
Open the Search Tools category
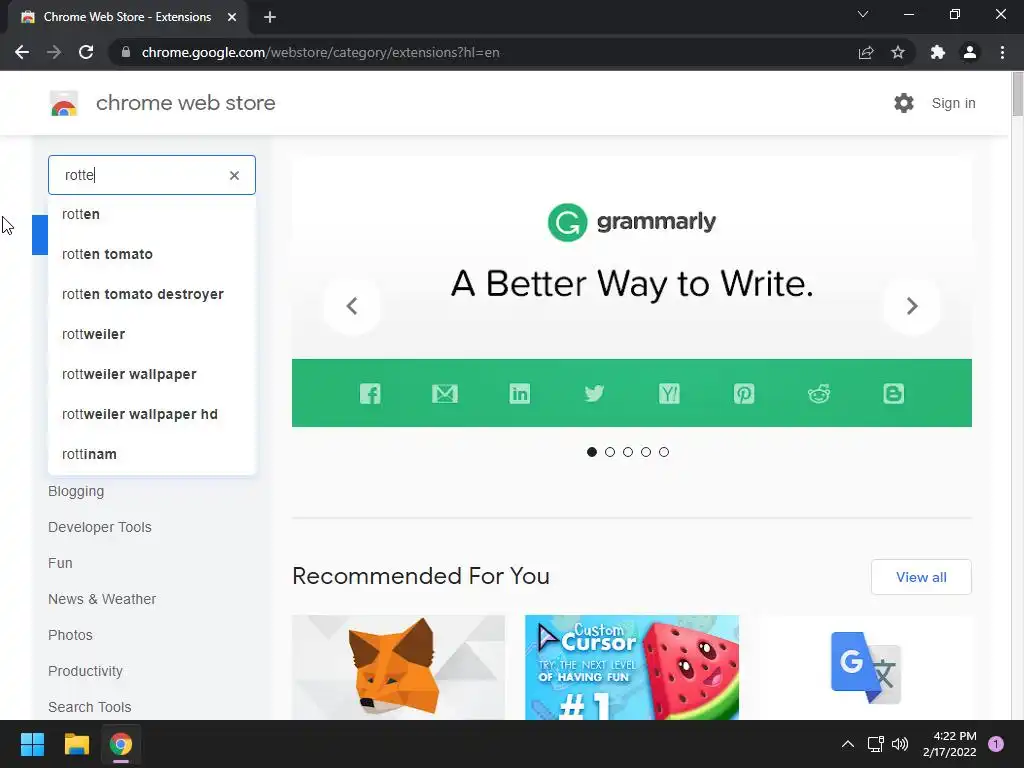click(x=89, y=707)
